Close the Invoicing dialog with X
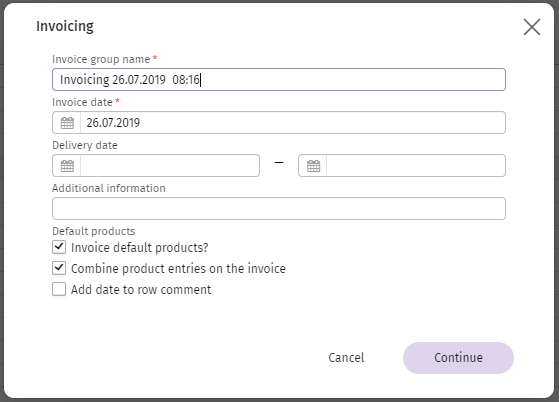The image size is (559, 402). pos(532,27)
